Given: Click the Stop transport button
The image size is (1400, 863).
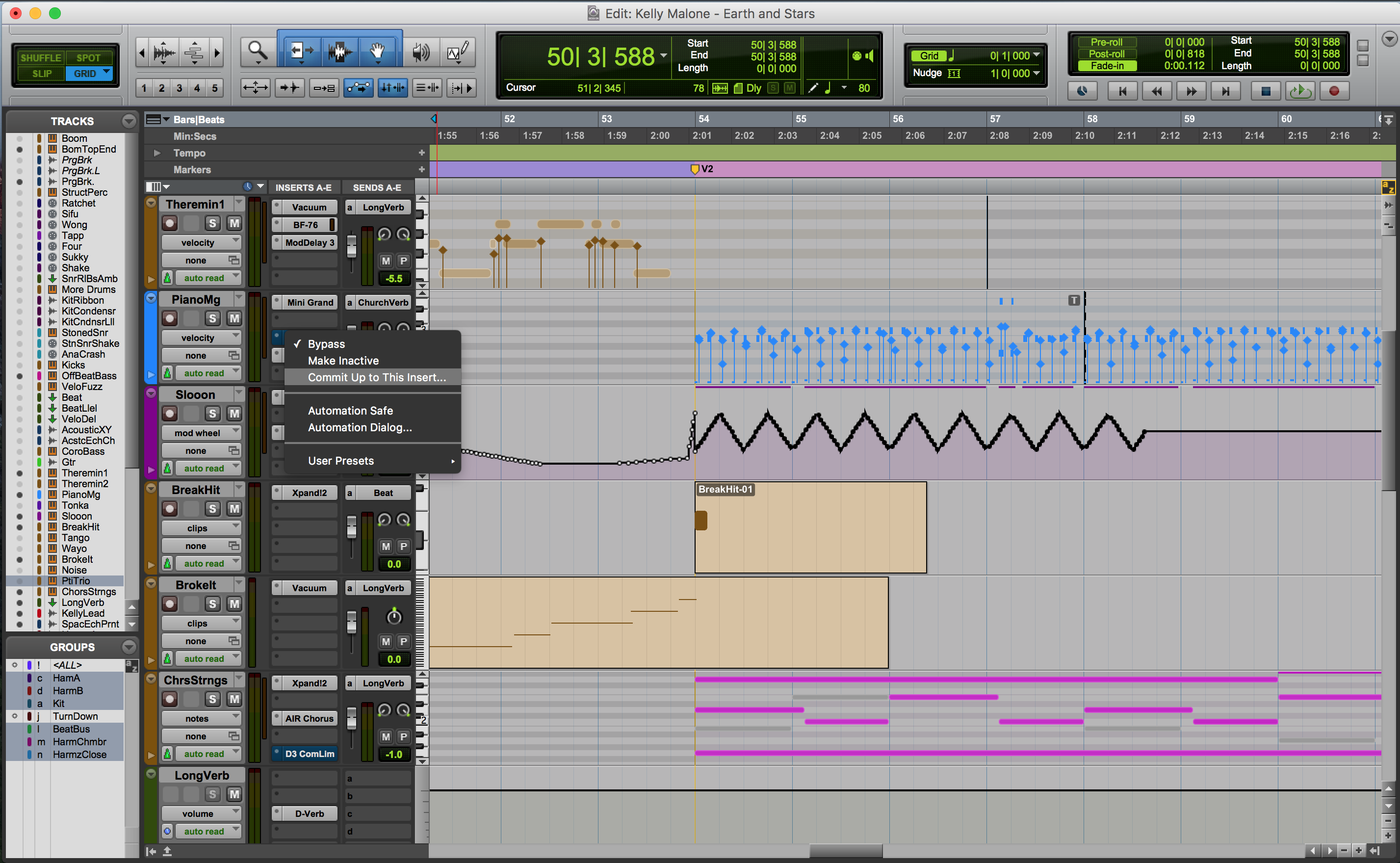Looking at the screenshot, I should 1266,91.
